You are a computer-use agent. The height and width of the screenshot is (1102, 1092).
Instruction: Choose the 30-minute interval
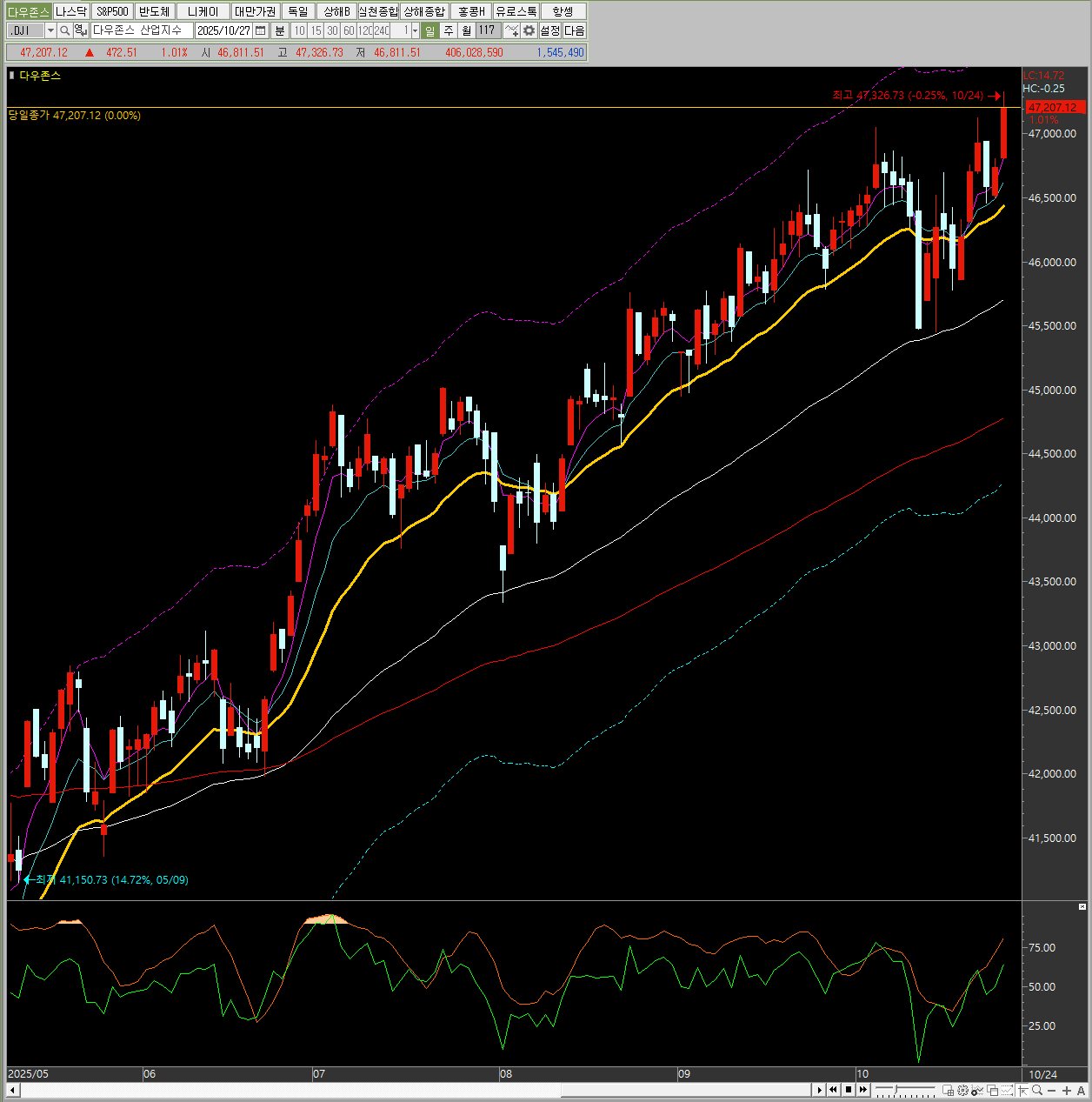click(332, 30)
